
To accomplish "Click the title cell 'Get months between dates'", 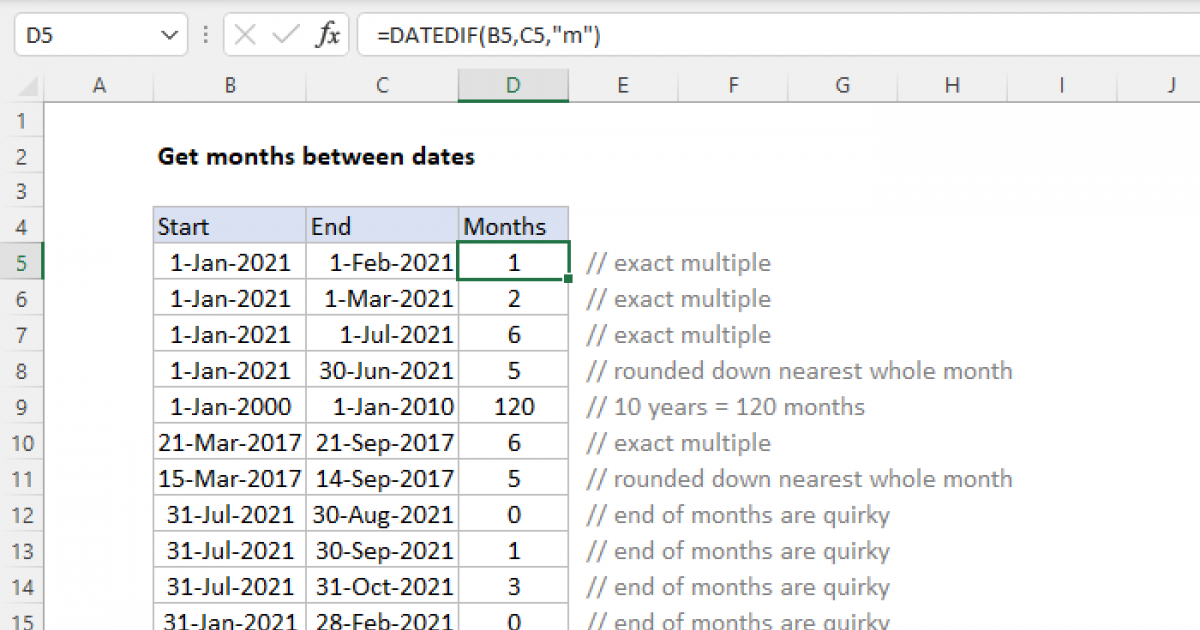I will [x=316, y=156].
